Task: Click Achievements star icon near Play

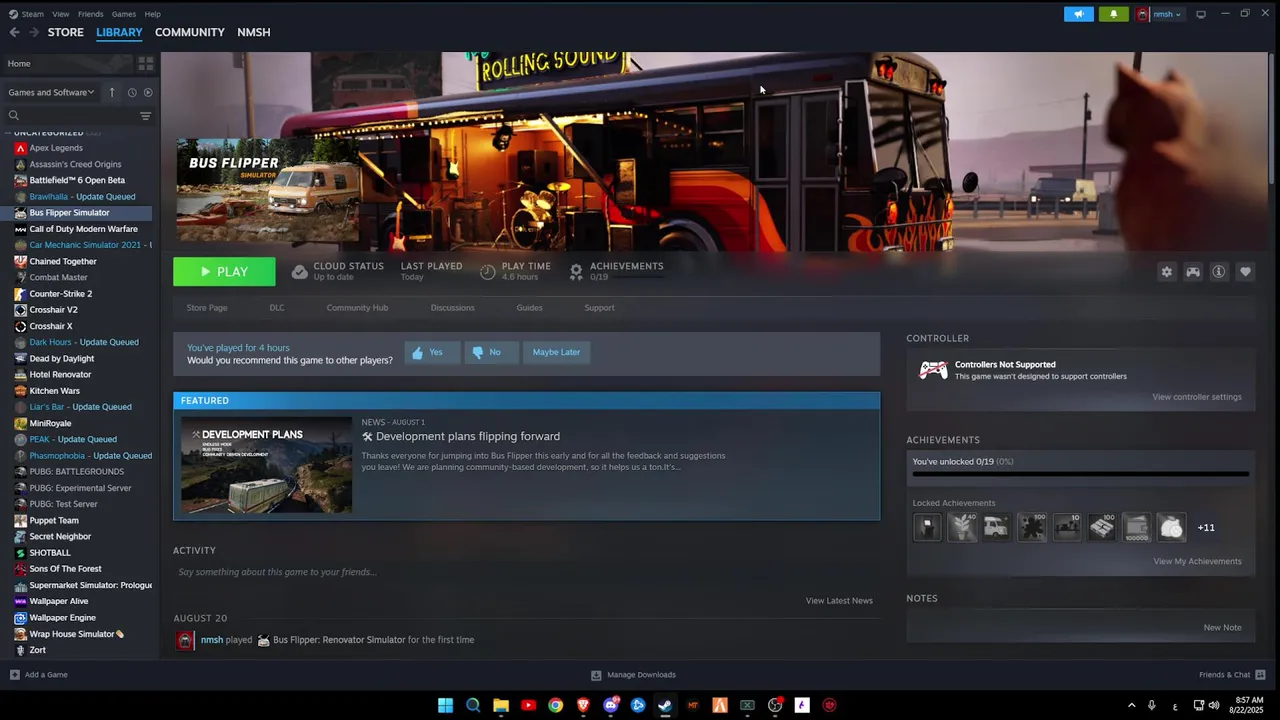Action: (x=576, y=272)
